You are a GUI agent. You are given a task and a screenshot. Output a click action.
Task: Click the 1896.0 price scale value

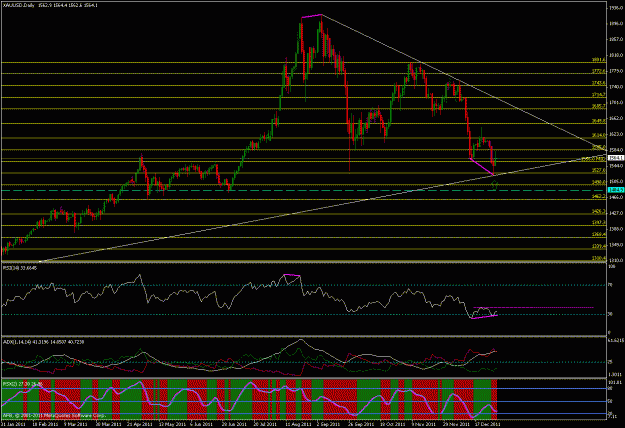(x=615, y=24)
